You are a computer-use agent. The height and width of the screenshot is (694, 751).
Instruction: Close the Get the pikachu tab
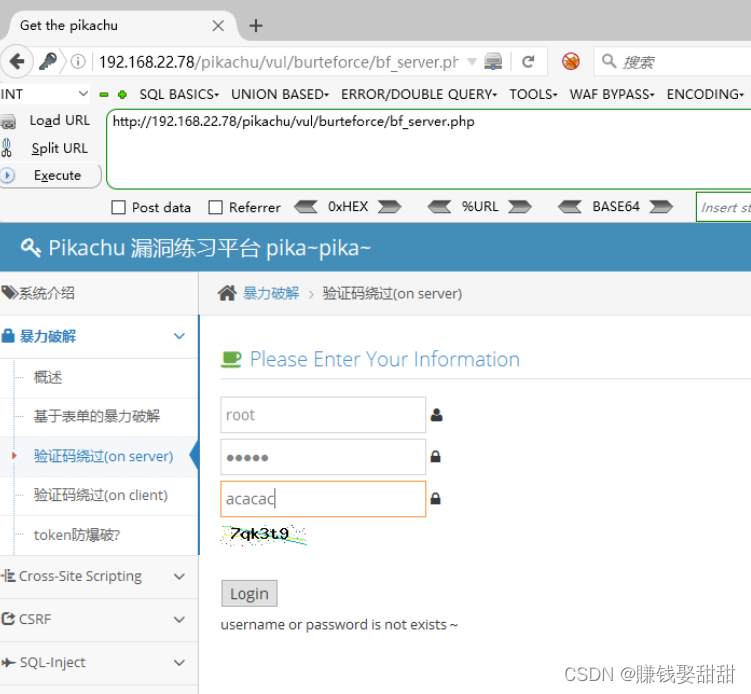point(218,25)
